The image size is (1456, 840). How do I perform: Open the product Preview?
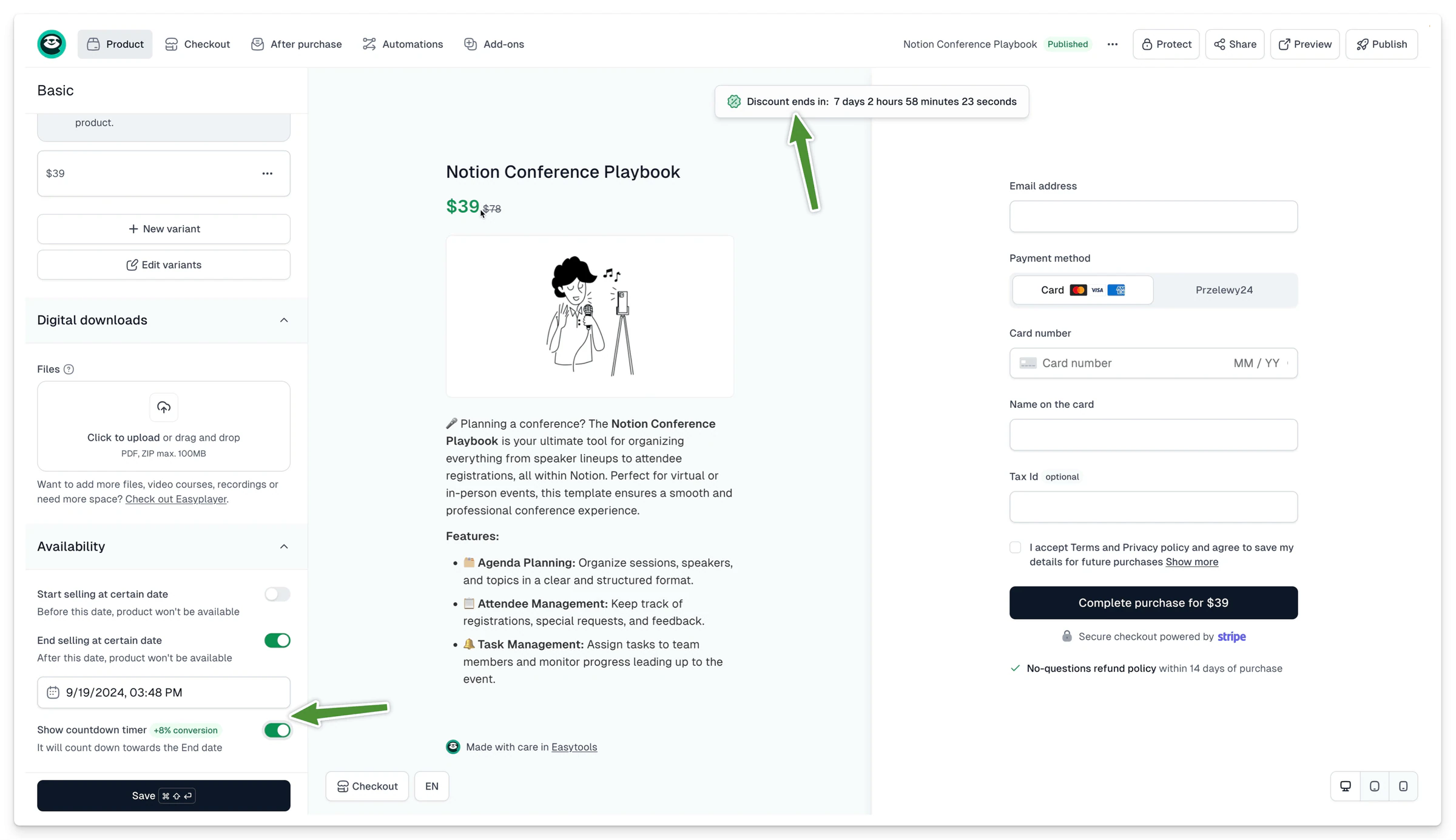tap(1305, 44)
